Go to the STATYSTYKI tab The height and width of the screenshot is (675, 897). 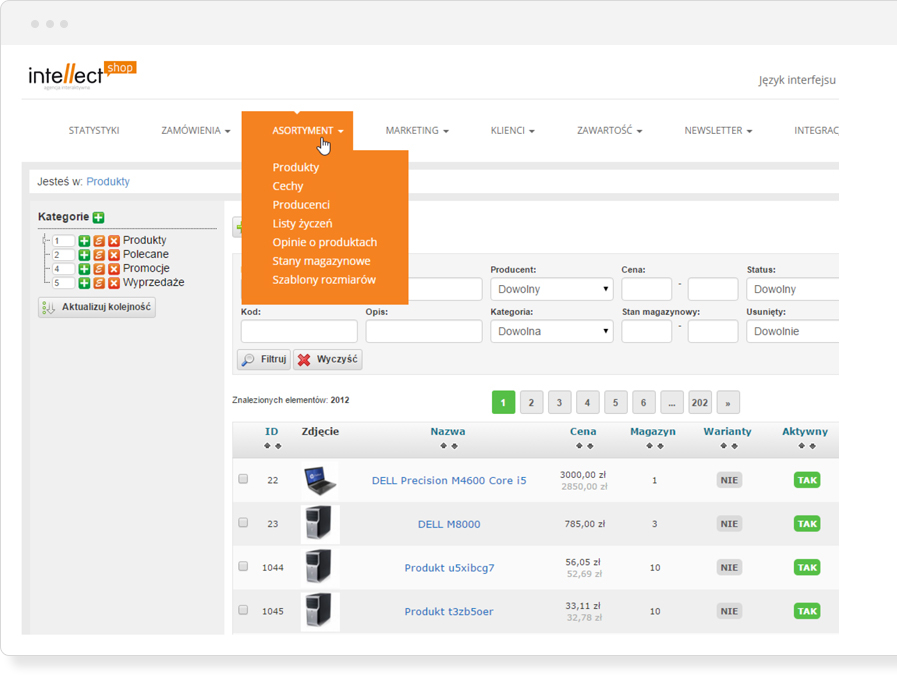click(94, 130)
